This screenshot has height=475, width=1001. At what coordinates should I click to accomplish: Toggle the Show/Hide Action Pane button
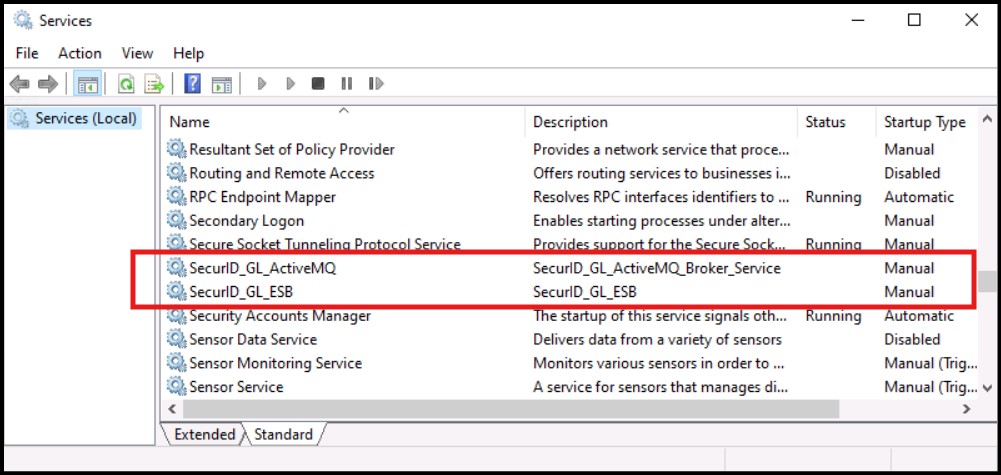[x=221, y=84]
